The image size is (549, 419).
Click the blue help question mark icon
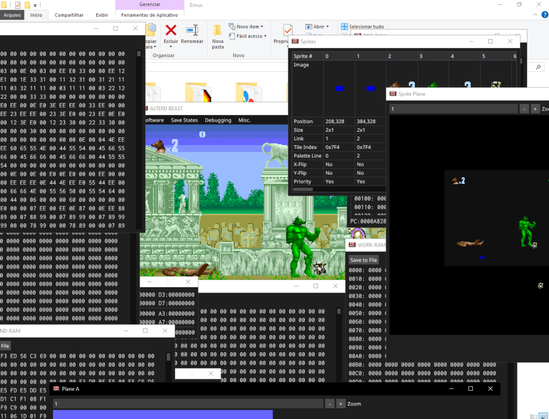click(x=545, y=15)
